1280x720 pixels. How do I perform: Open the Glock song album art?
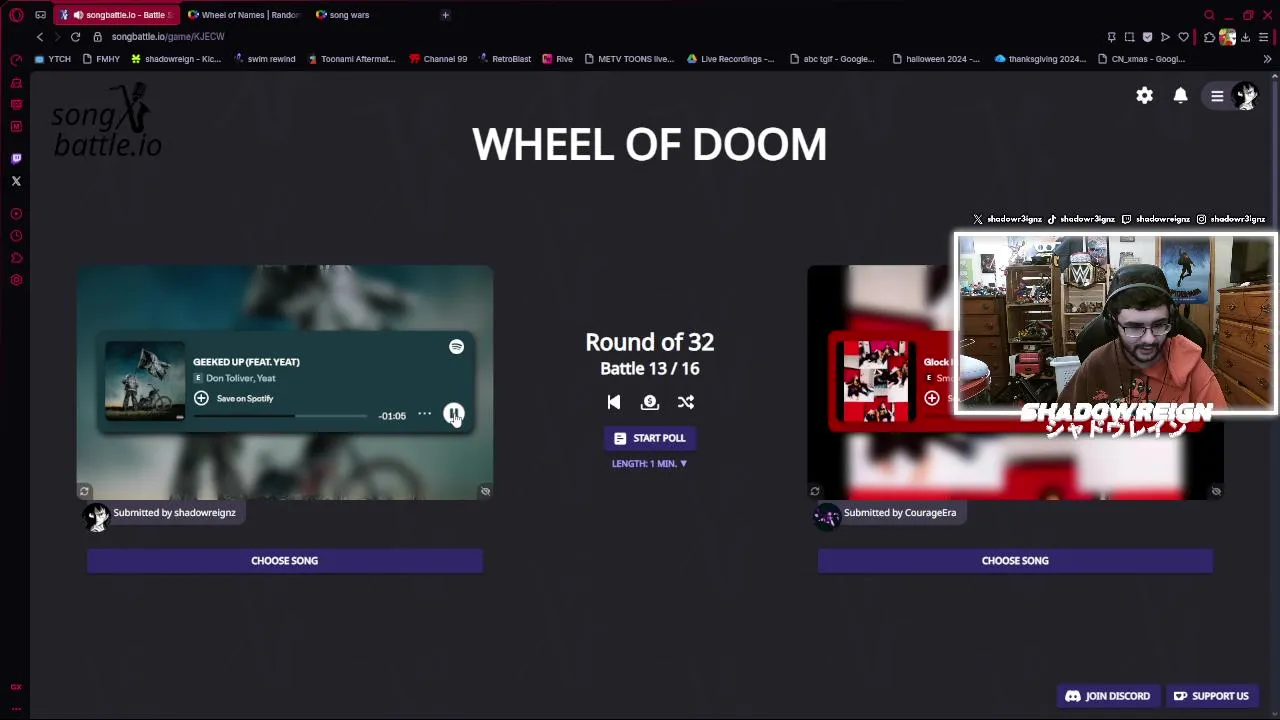[x=876, y=381]
